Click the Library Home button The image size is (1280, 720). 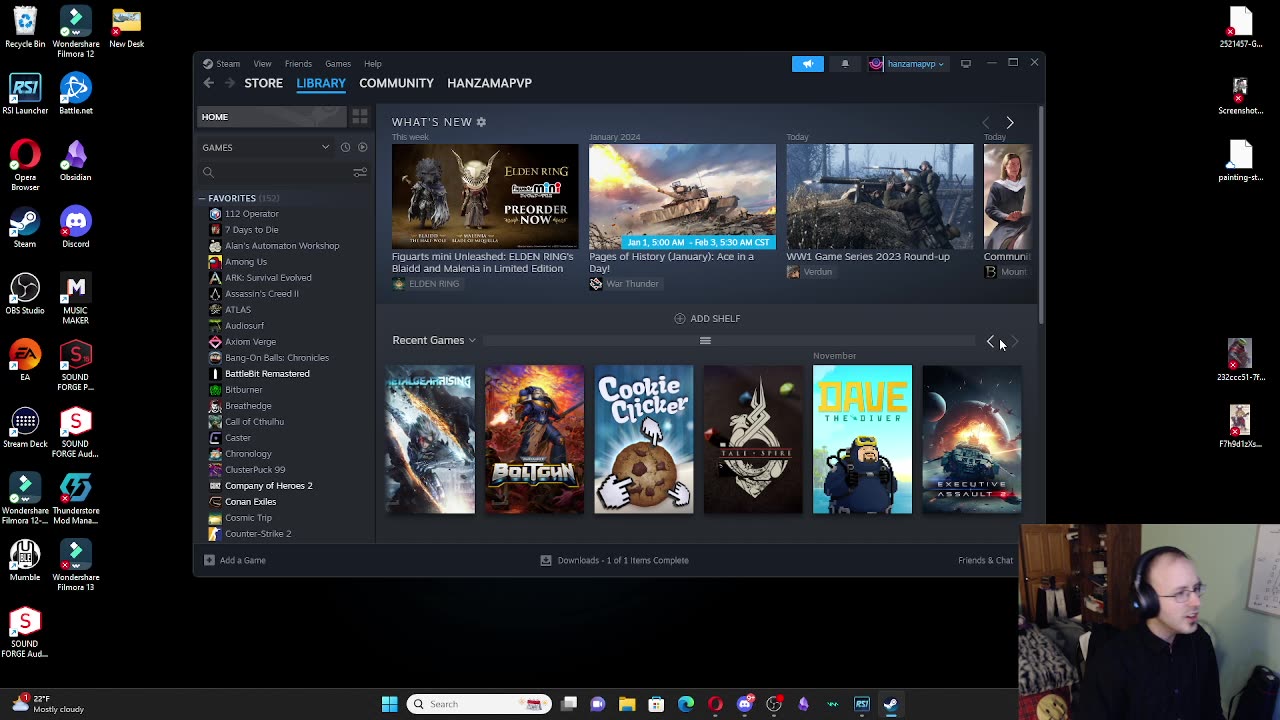point(270,117)
